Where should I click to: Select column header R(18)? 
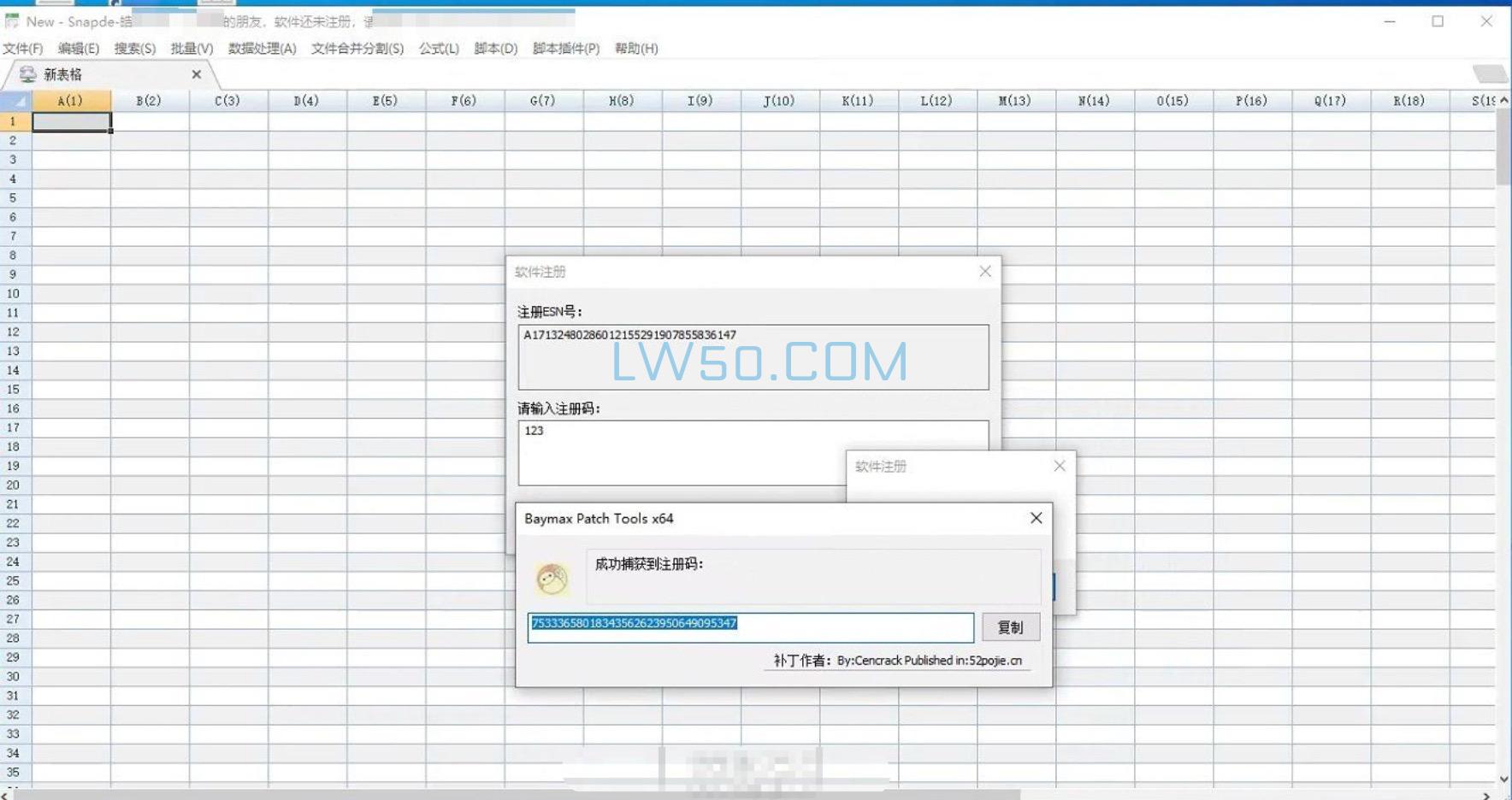pyautogui.click(x=1409, y=101)
